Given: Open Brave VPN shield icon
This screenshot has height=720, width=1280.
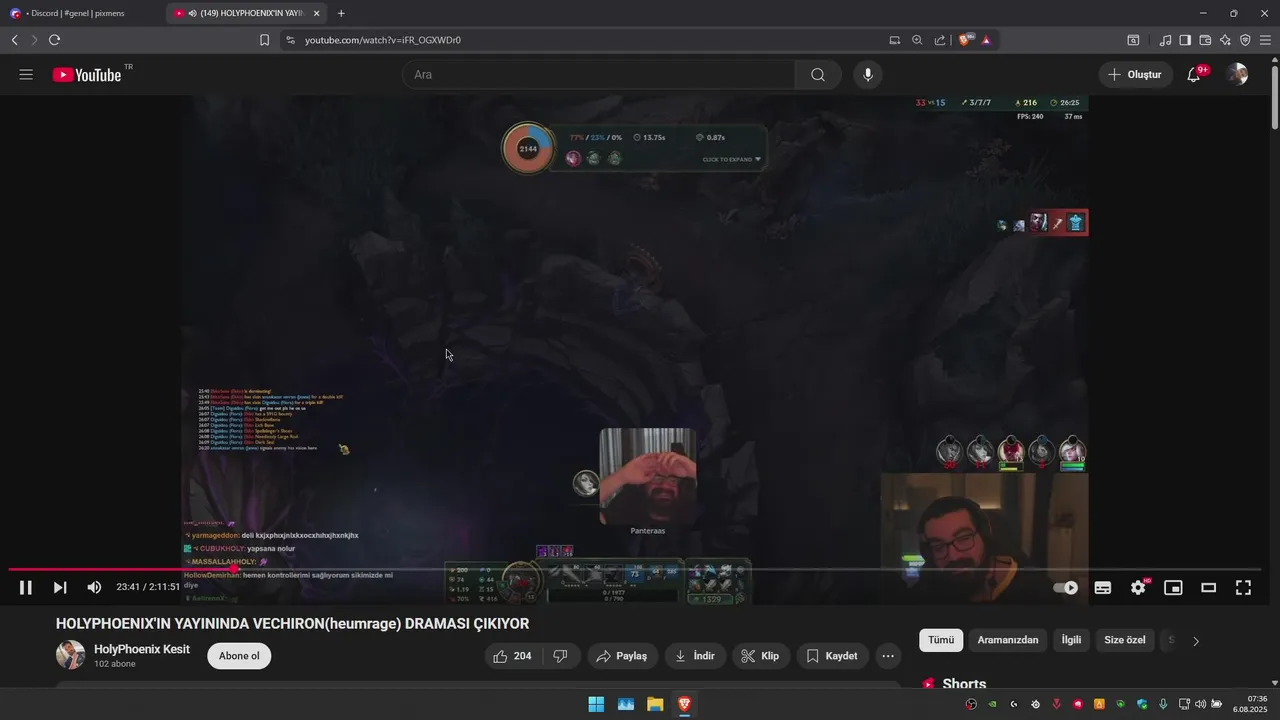Looking at the screenshot, I should click(1245, 40).
